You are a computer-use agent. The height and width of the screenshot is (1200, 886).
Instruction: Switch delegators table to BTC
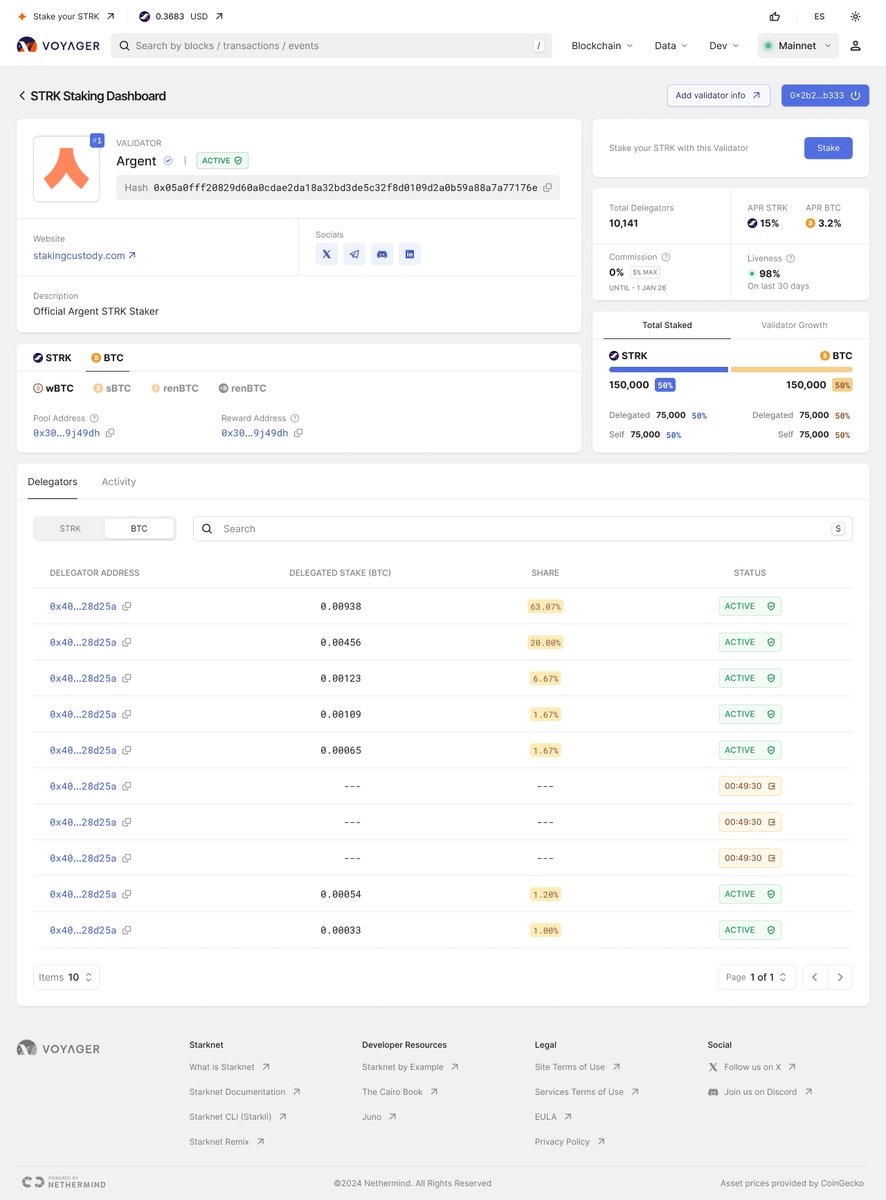tap(139, 528)
